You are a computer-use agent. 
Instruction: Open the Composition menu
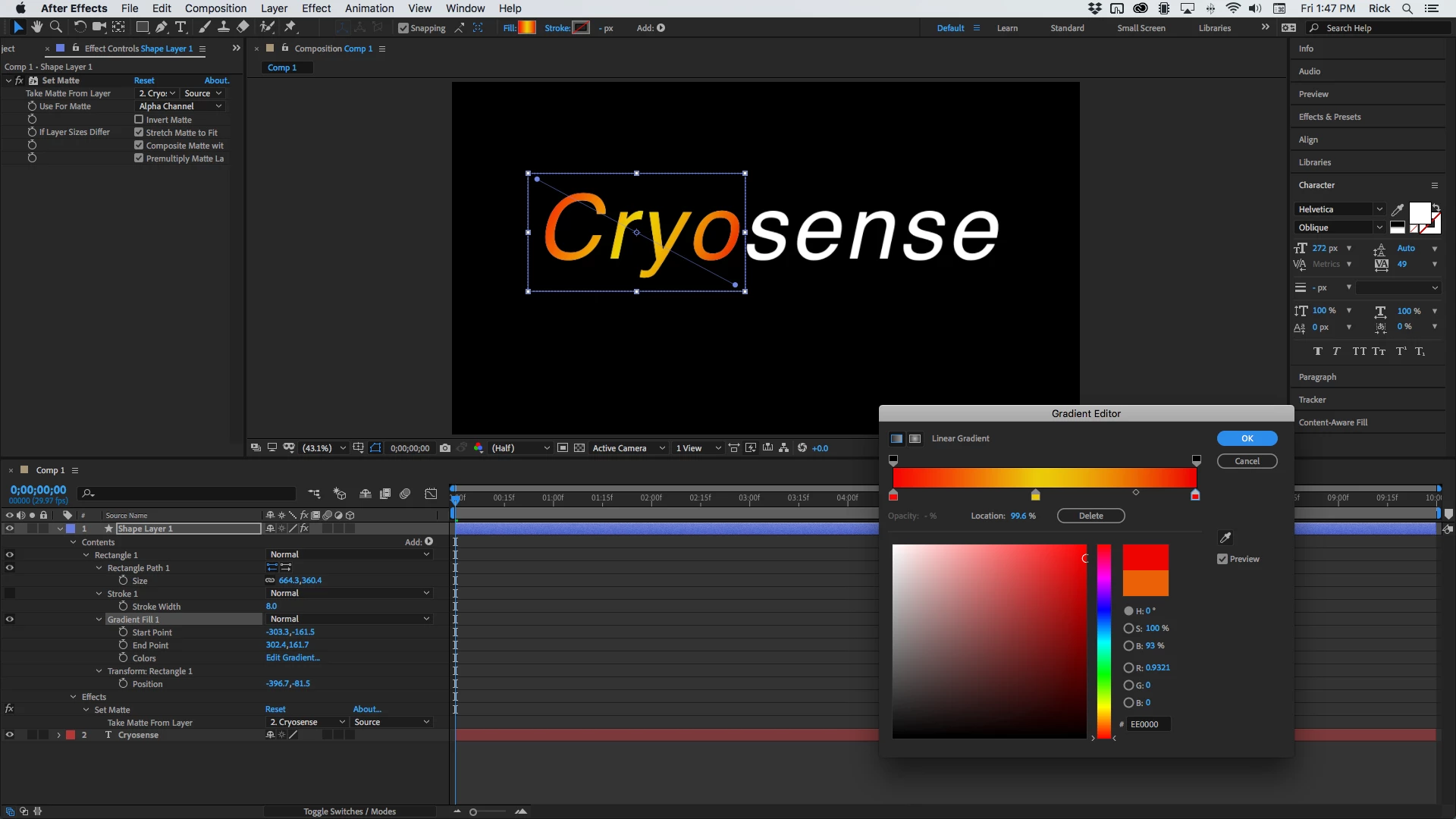215,8
